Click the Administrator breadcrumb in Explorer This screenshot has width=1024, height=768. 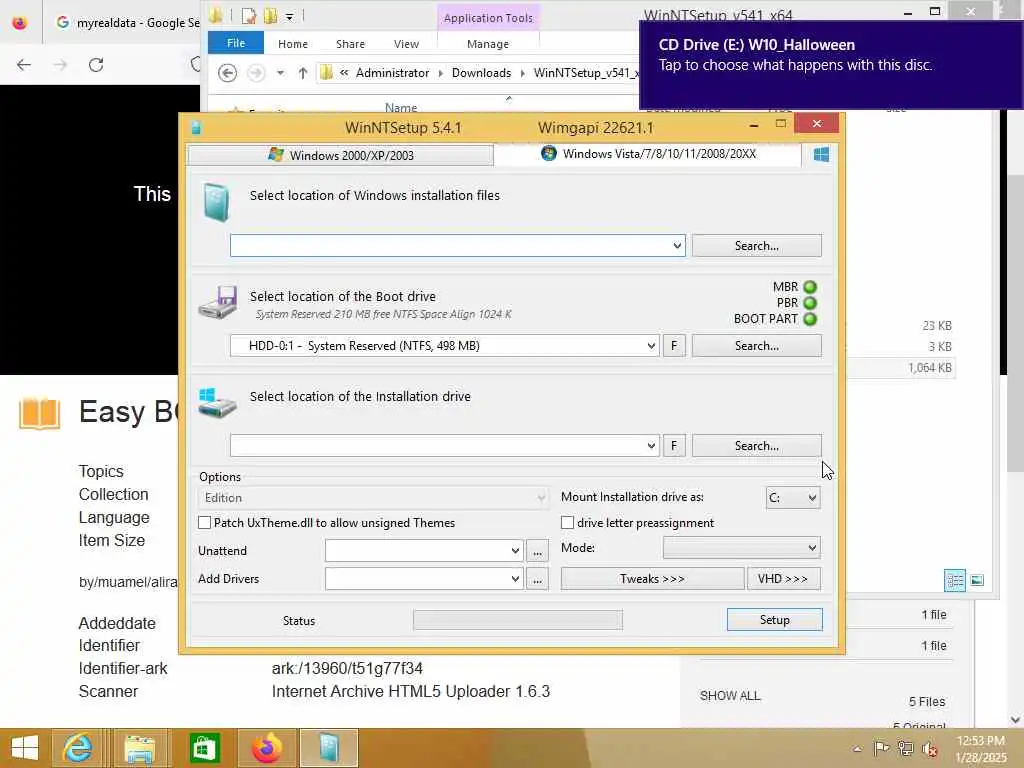click(392, 73)
